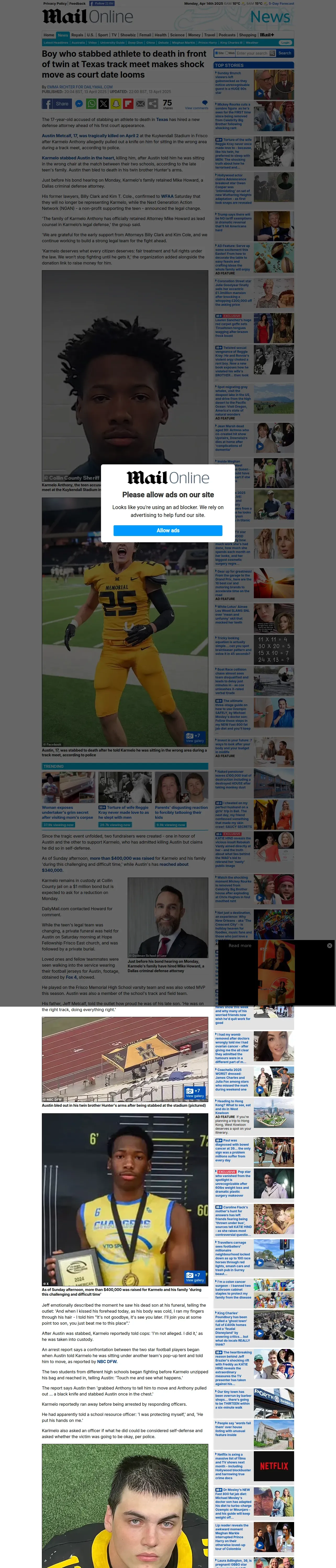Viewport: 336px width, 1568px height.
Task: Click the Allow ads button
Action: click(x=168, y=530)
